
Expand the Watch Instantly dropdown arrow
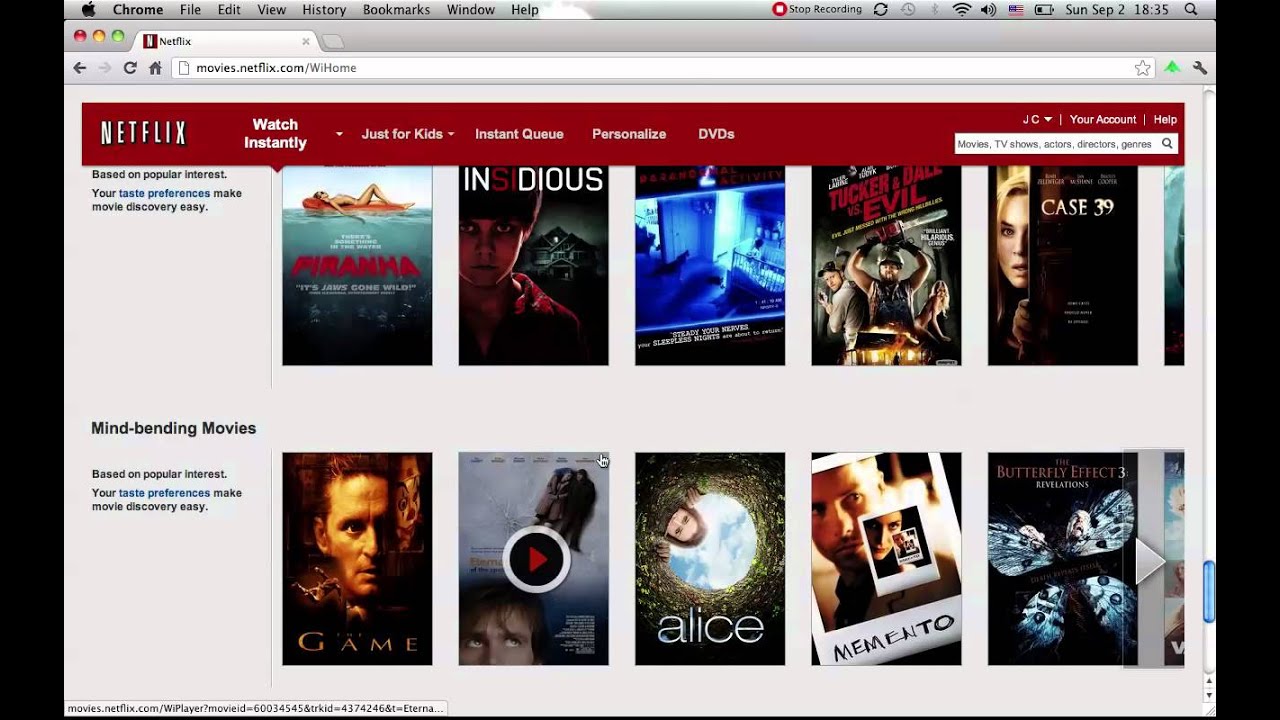(339, 134)
